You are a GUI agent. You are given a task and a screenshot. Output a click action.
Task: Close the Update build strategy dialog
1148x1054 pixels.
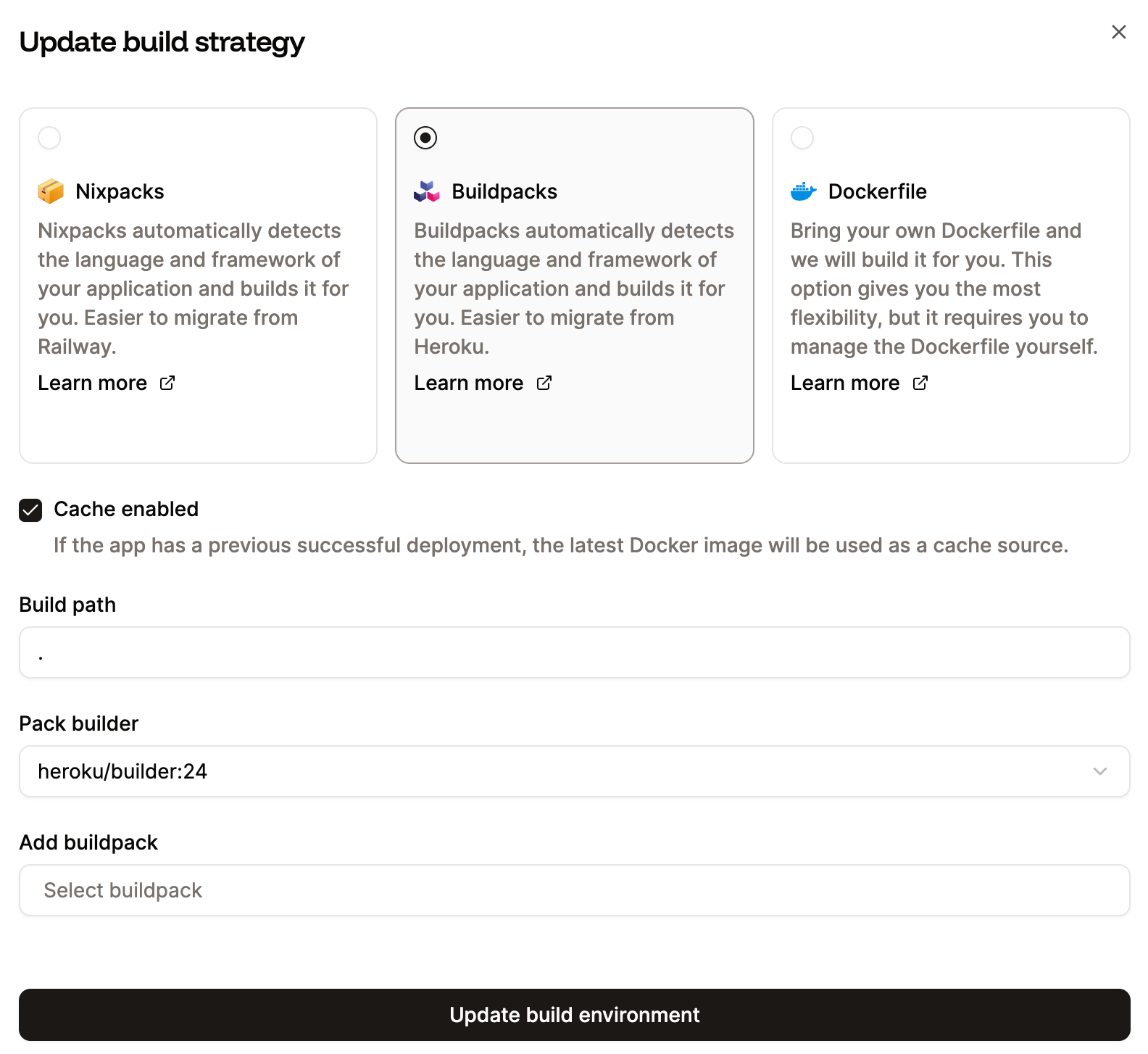1118,32
